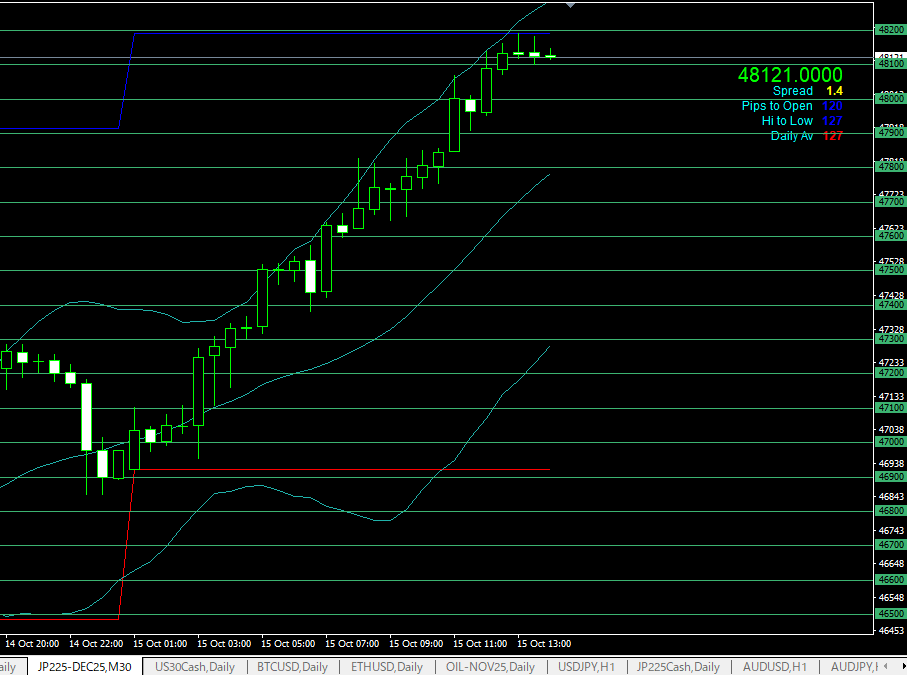This screenshot has width=907, height=675.
Task: Open the BTCUSD,Daily chart tab
Action: (x=292, y=667)
